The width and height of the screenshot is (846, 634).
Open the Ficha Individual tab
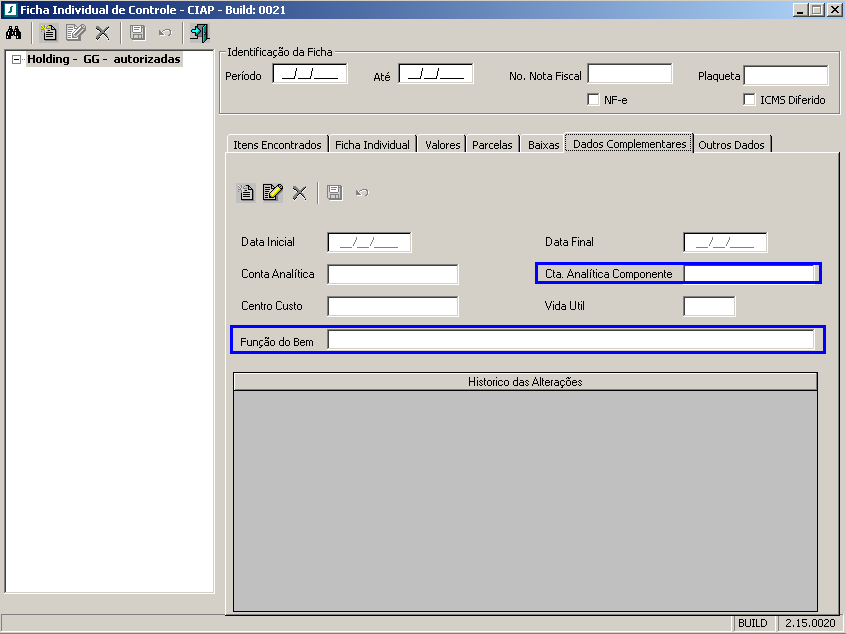(x=372, y=145)
